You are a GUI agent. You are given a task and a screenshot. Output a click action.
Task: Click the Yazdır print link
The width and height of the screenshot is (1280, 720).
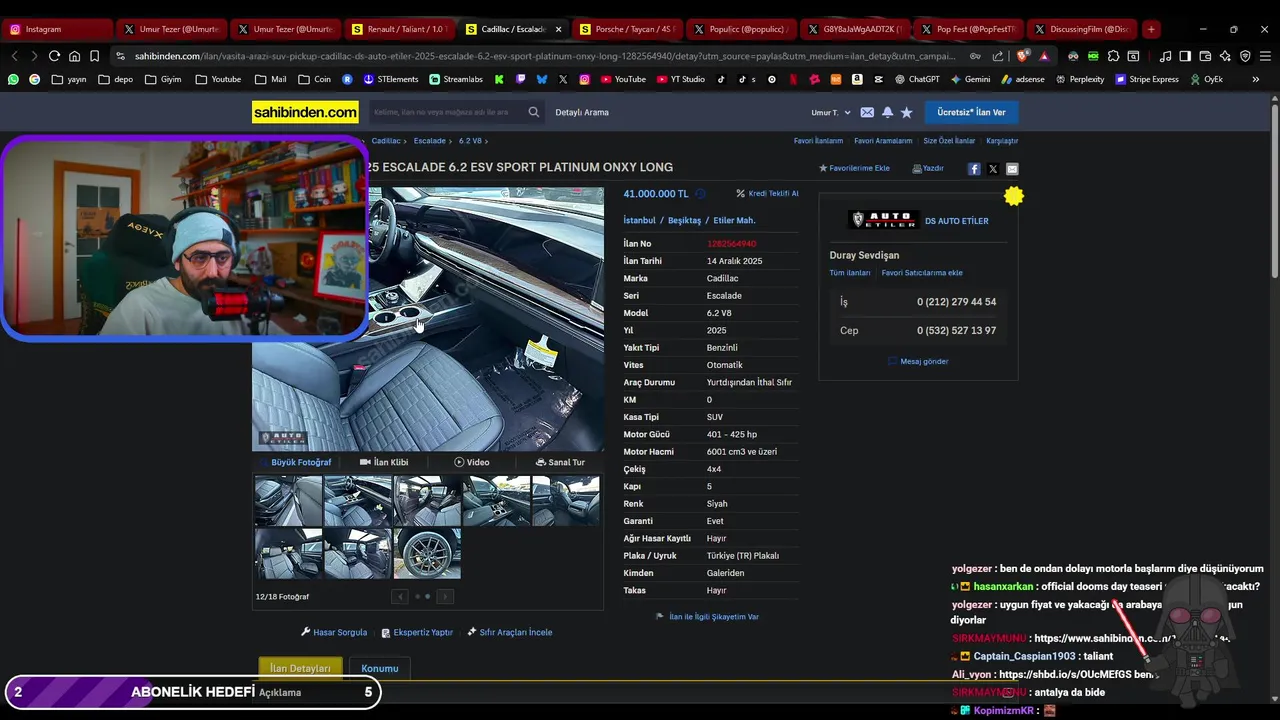(928, 169)
